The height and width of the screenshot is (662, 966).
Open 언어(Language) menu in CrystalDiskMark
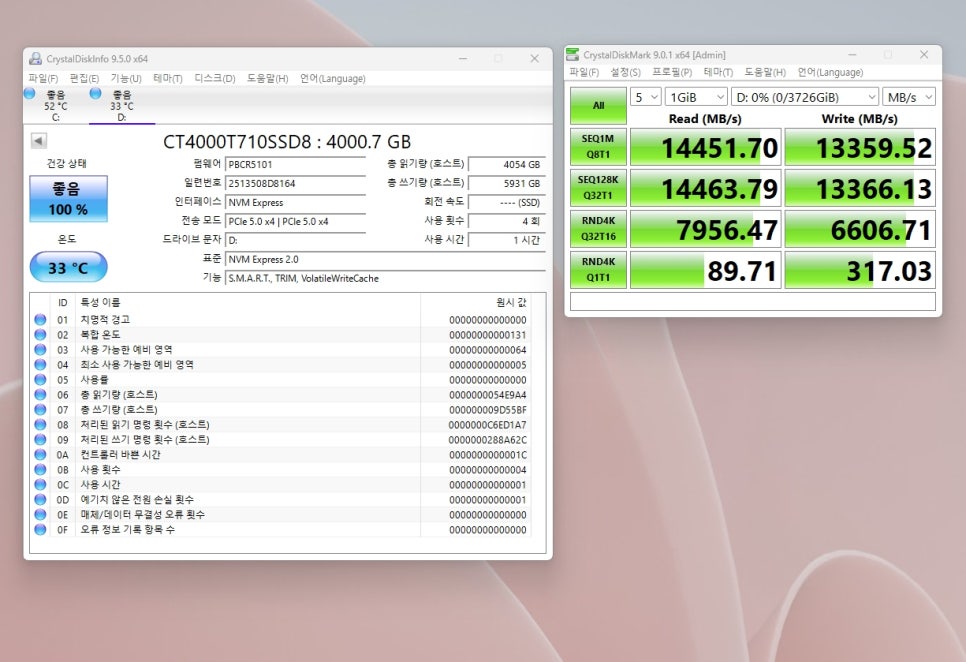(x=830, y=72)
